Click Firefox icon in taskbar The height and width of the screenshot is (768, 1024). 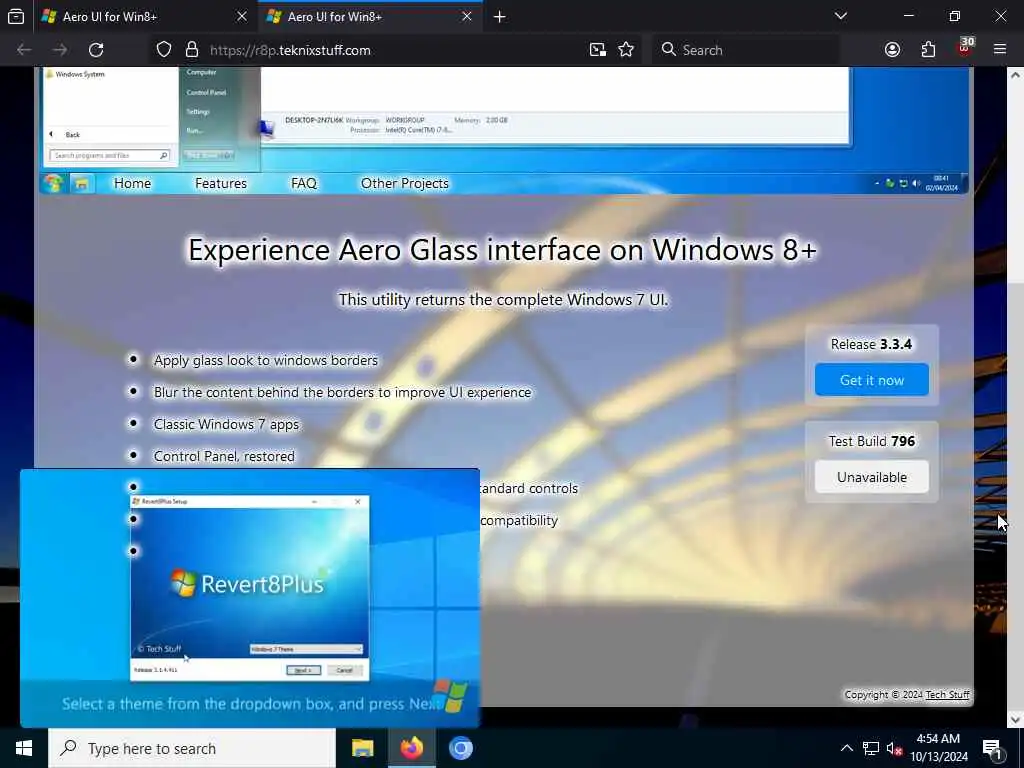pyautogui.click(x=411, y=748)
